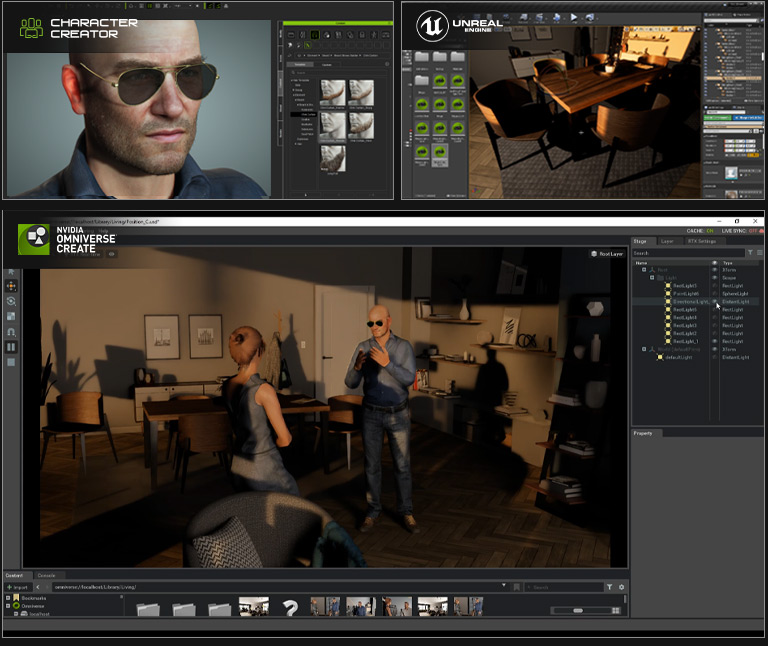Viewport: 768px width, 646px height.
Task: Select the Rotate tool in left toolbar
Action: click(x=11, y=300)
